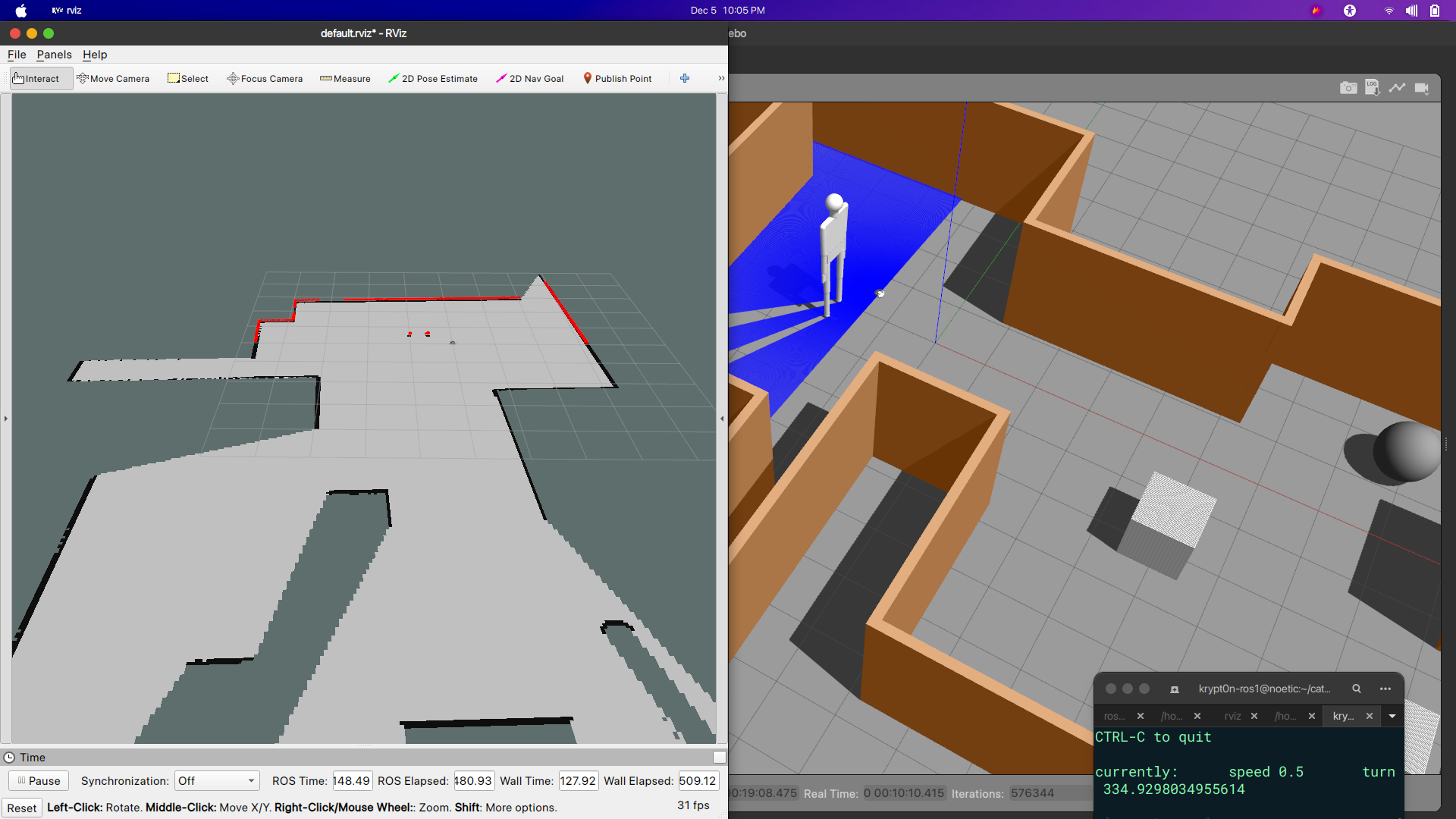The image size is (1456, 819).
Task: Open the Gazebo plot graph icon
Action: [1397, 88]
